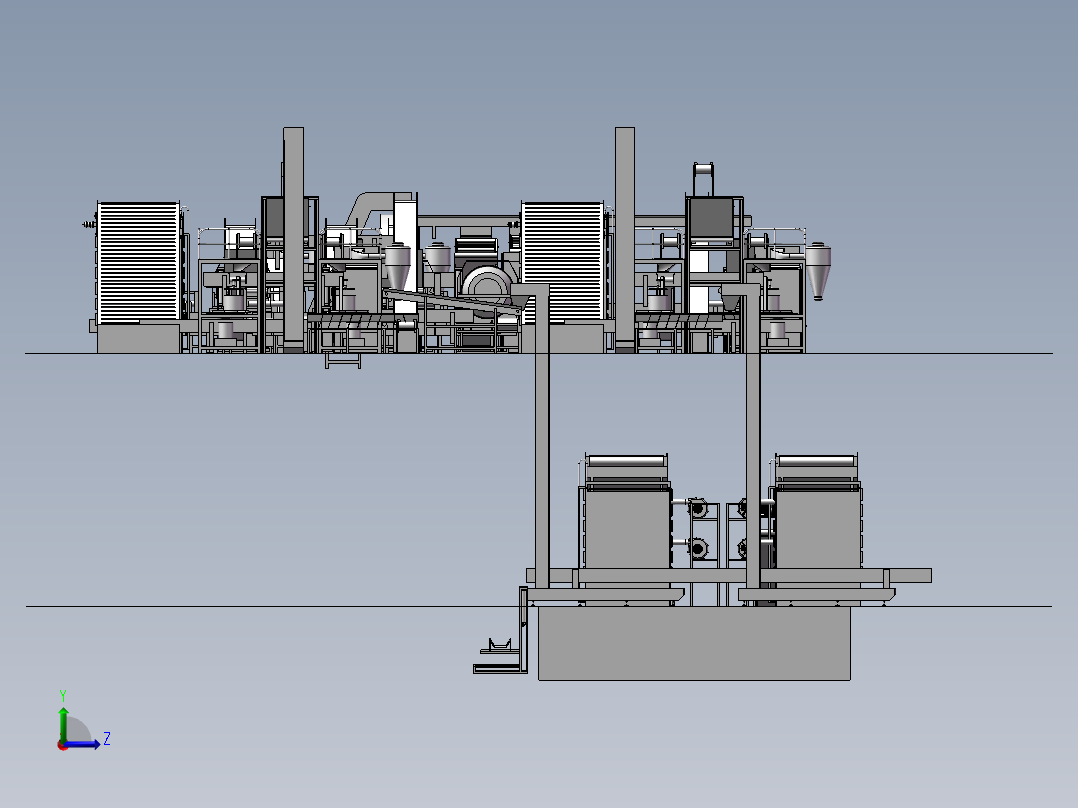The width and height of the screenshot is (1078, 808).
Task: Select the L-shaped bracket left of base block
Action: pyautogui.click(x=502, y=630)
